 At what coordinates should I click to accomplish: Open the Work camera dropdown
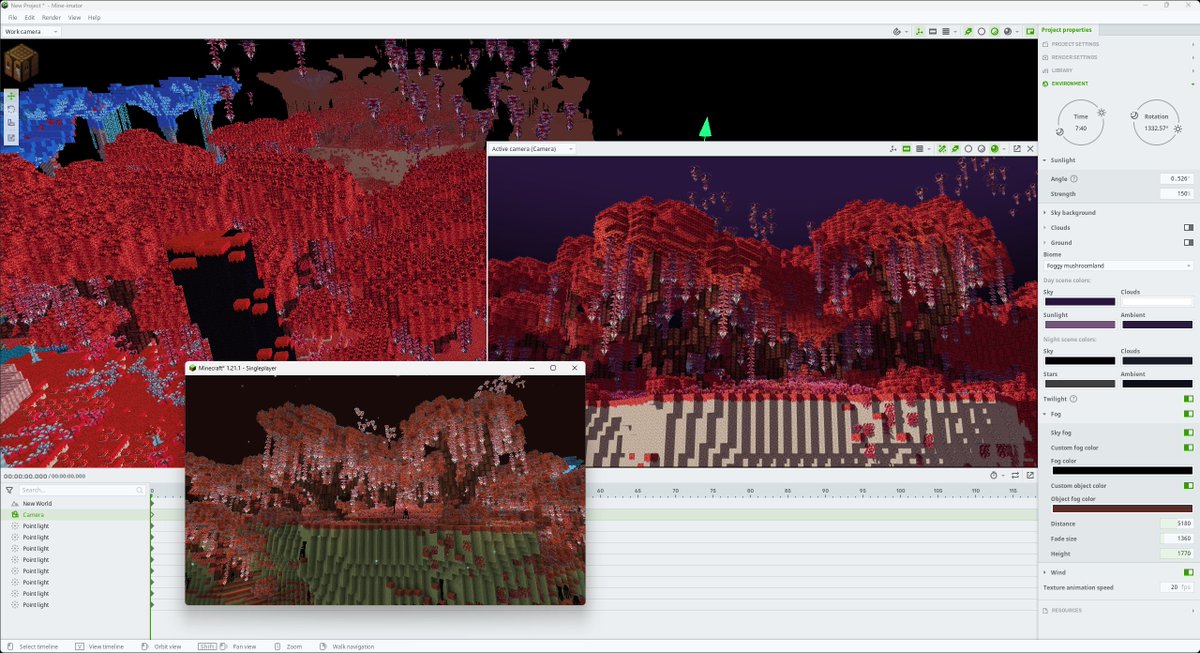point(31,32)
